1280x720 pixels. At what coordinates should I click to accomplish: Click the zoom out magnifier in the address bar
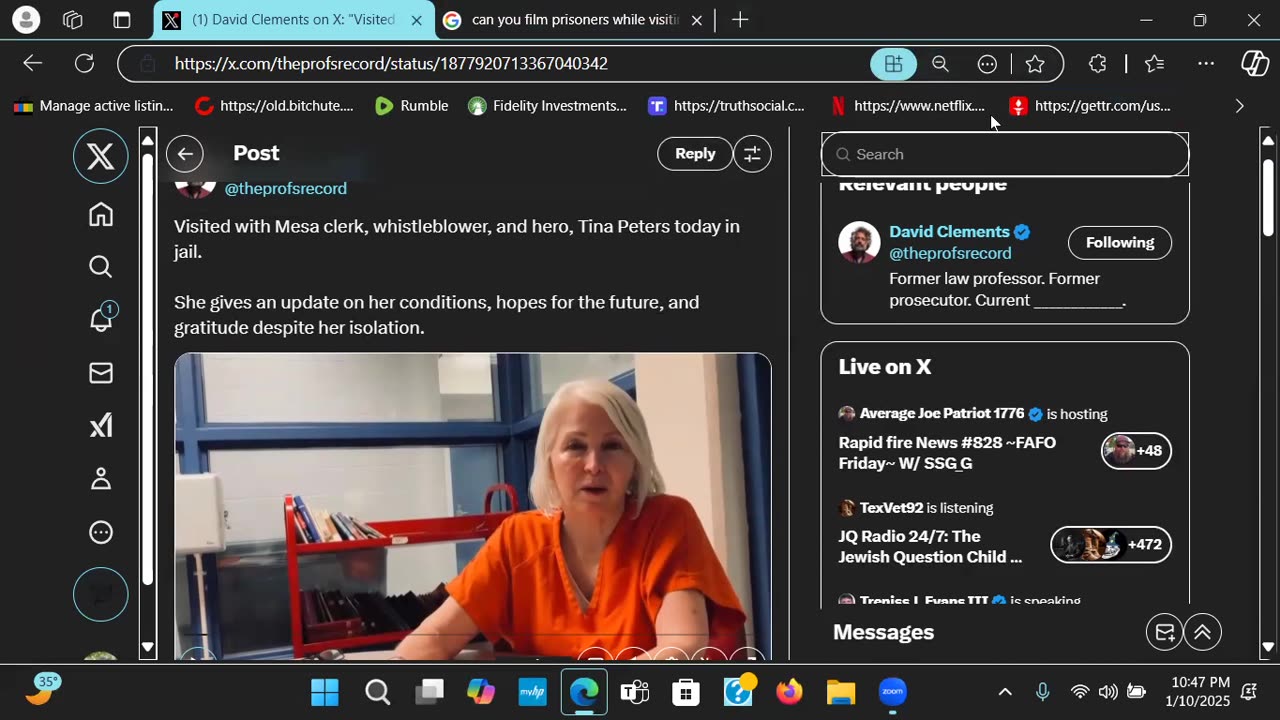coord(940,64)
